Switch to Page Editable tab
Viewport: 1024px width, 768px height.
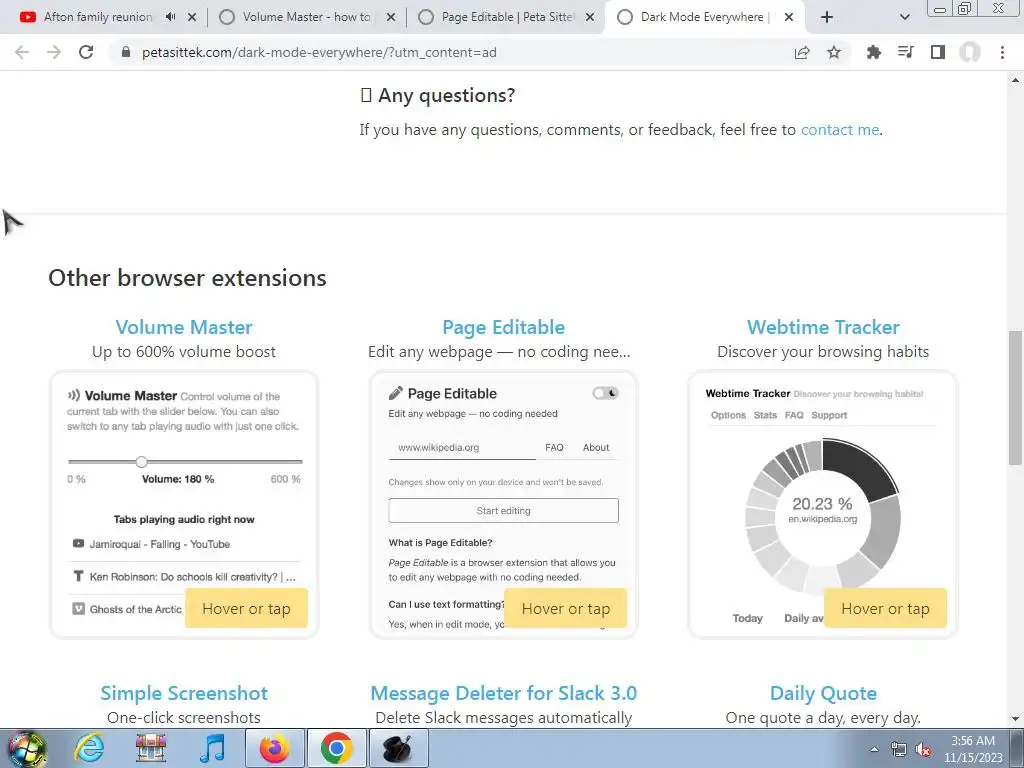click(508, 17)
